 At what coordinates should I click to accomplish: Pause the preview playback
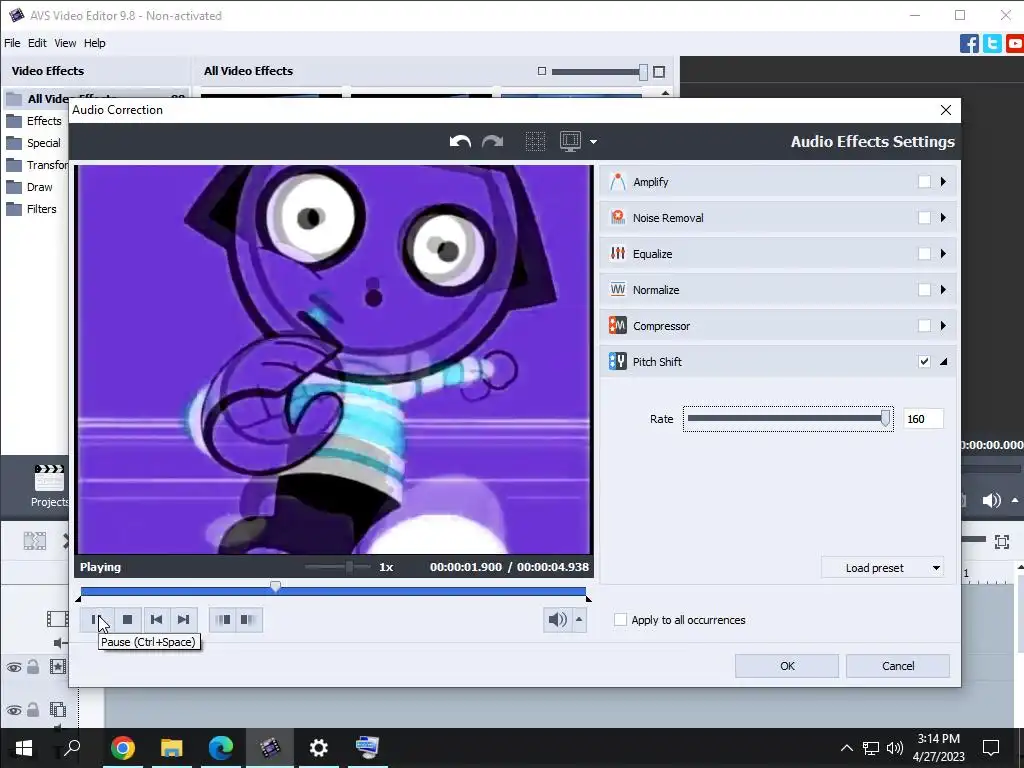(x=97, y=619)
